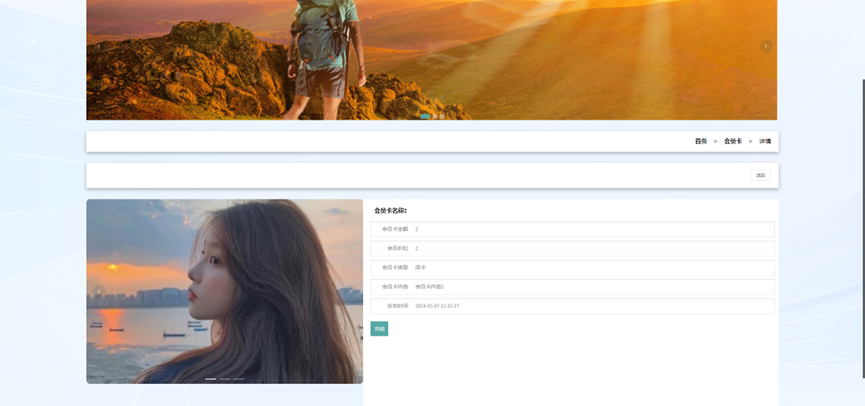This screenshot has height=406, width=865.
Task: Click the 会员卡内容2 content value
Action: pos(430,287)
